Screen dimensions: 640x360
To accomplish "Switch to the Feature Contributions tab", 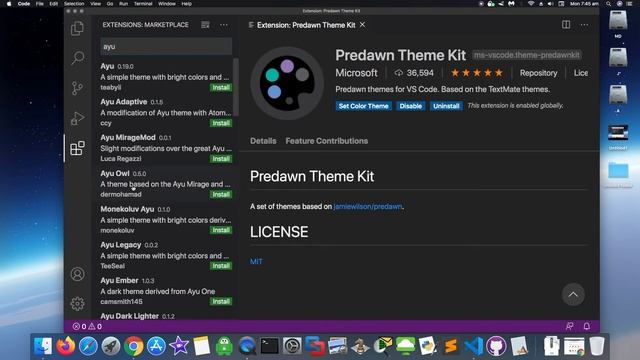I will [x=327, y=141].
